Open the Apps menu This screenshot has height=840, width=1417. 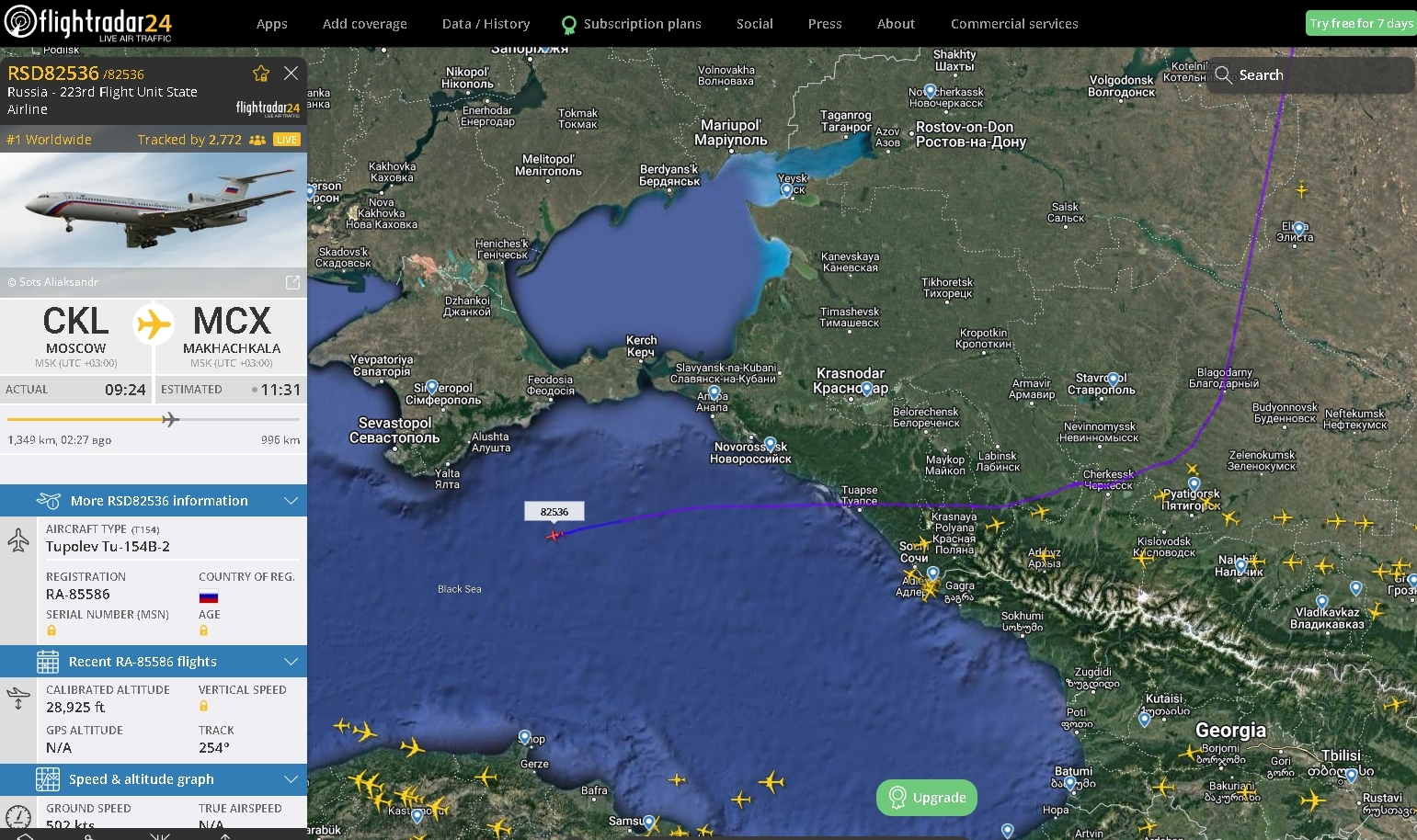coord(272,24)
